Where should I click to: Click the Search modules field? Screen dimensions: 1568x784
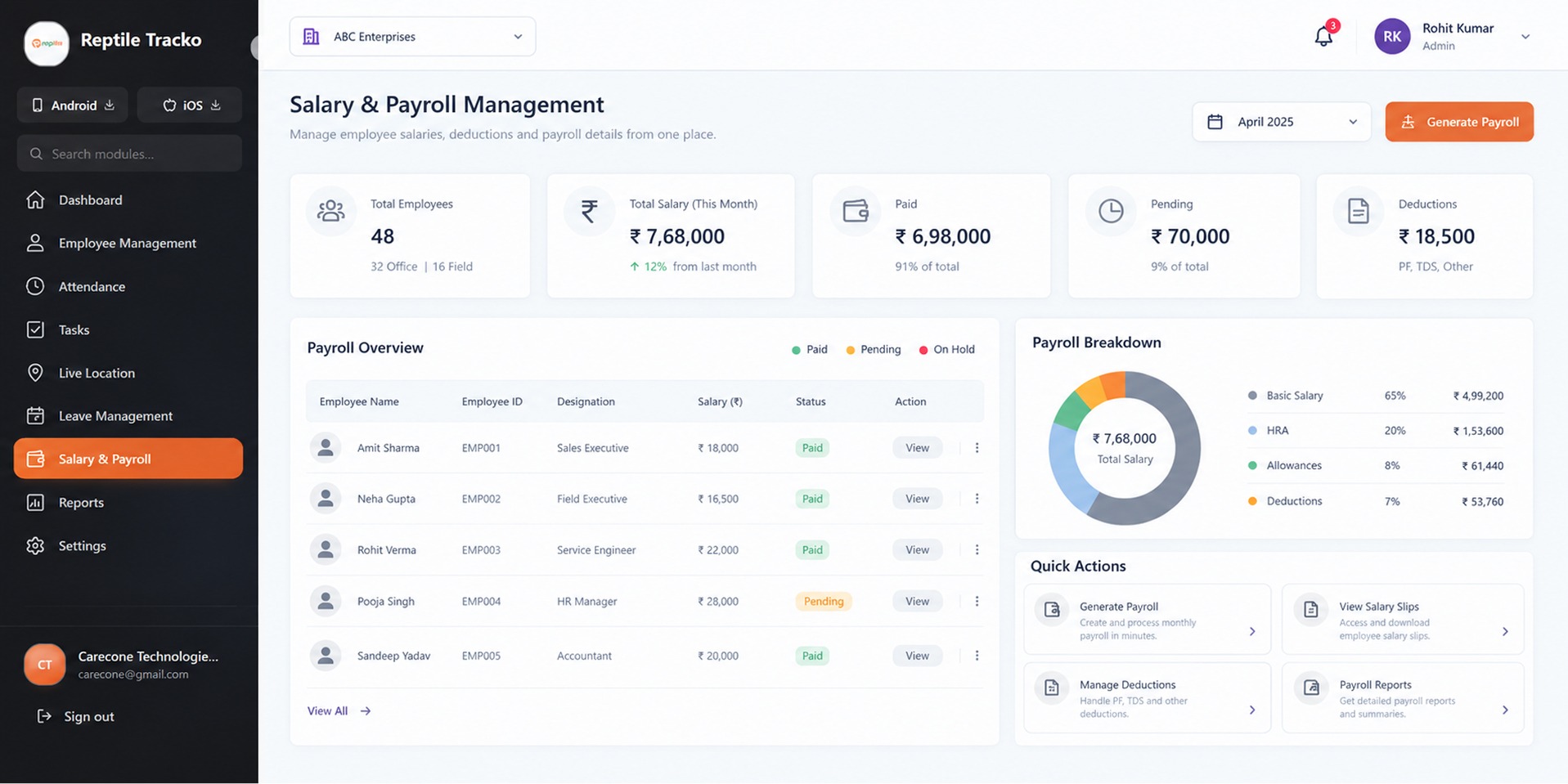(x=129, y=154)
